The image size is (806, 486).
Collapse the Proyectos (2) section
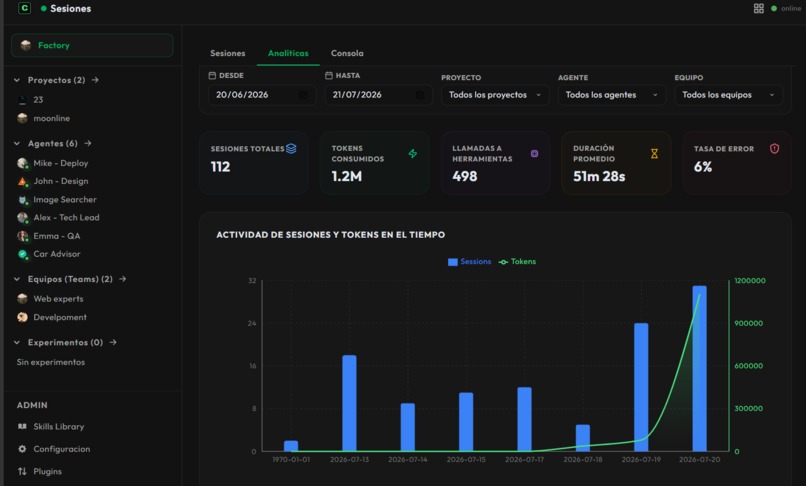tap(17, 80)
